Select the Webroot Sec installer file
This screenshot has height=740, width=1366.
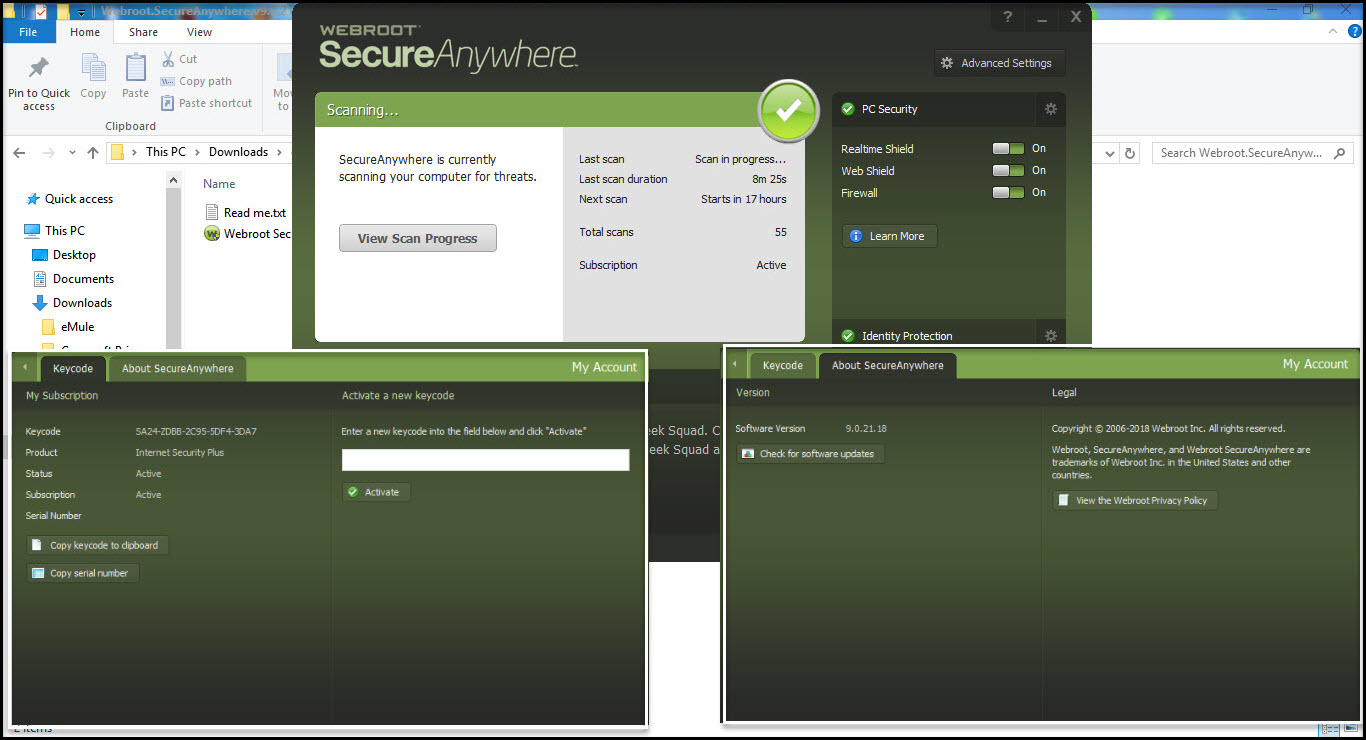tap(248, 234)
